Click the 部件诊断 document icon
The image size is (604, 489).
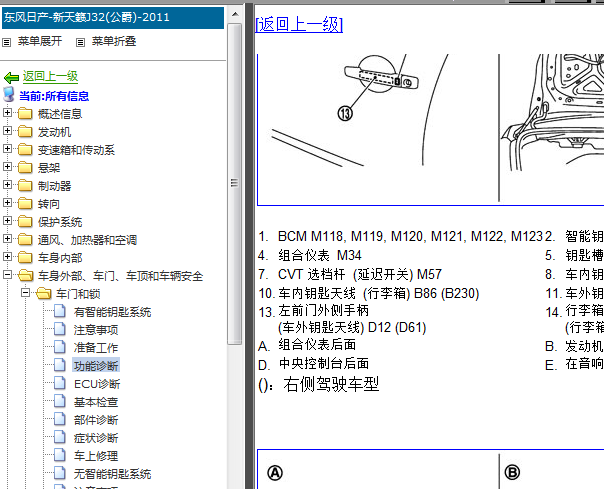coord(60,418)
